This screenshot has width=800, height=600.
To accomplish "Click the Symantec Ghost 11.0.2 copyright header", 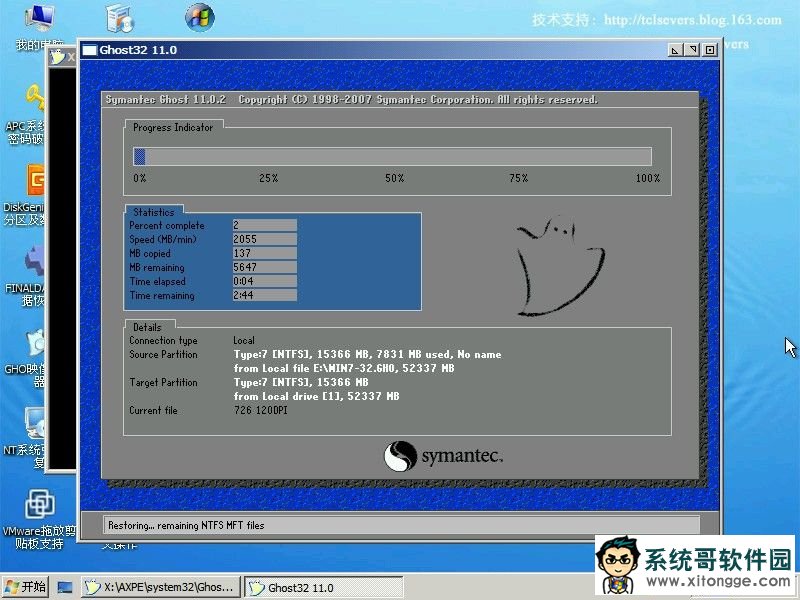I will tap(352, 99).
